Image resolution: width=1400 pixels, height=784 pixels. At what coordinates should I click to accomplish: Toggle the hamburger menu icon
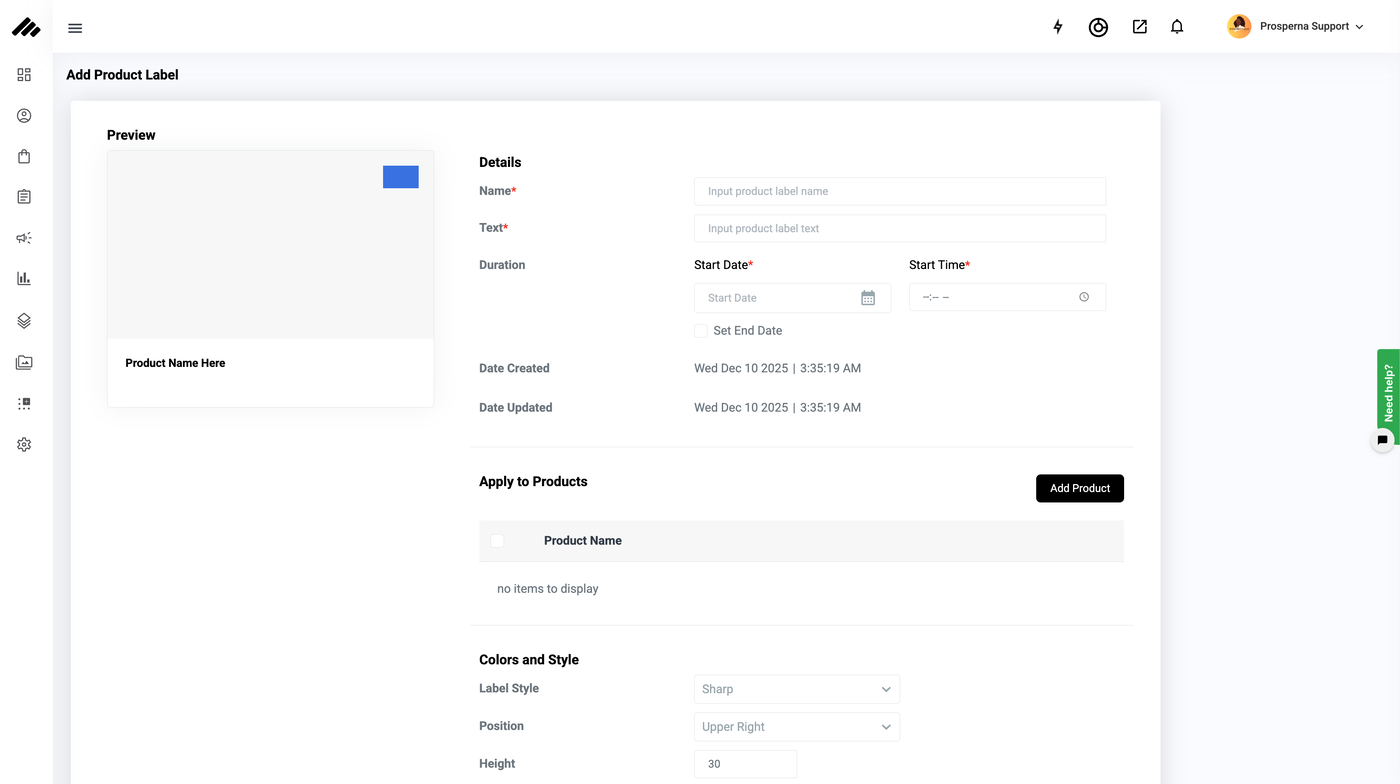click(75, 28)
